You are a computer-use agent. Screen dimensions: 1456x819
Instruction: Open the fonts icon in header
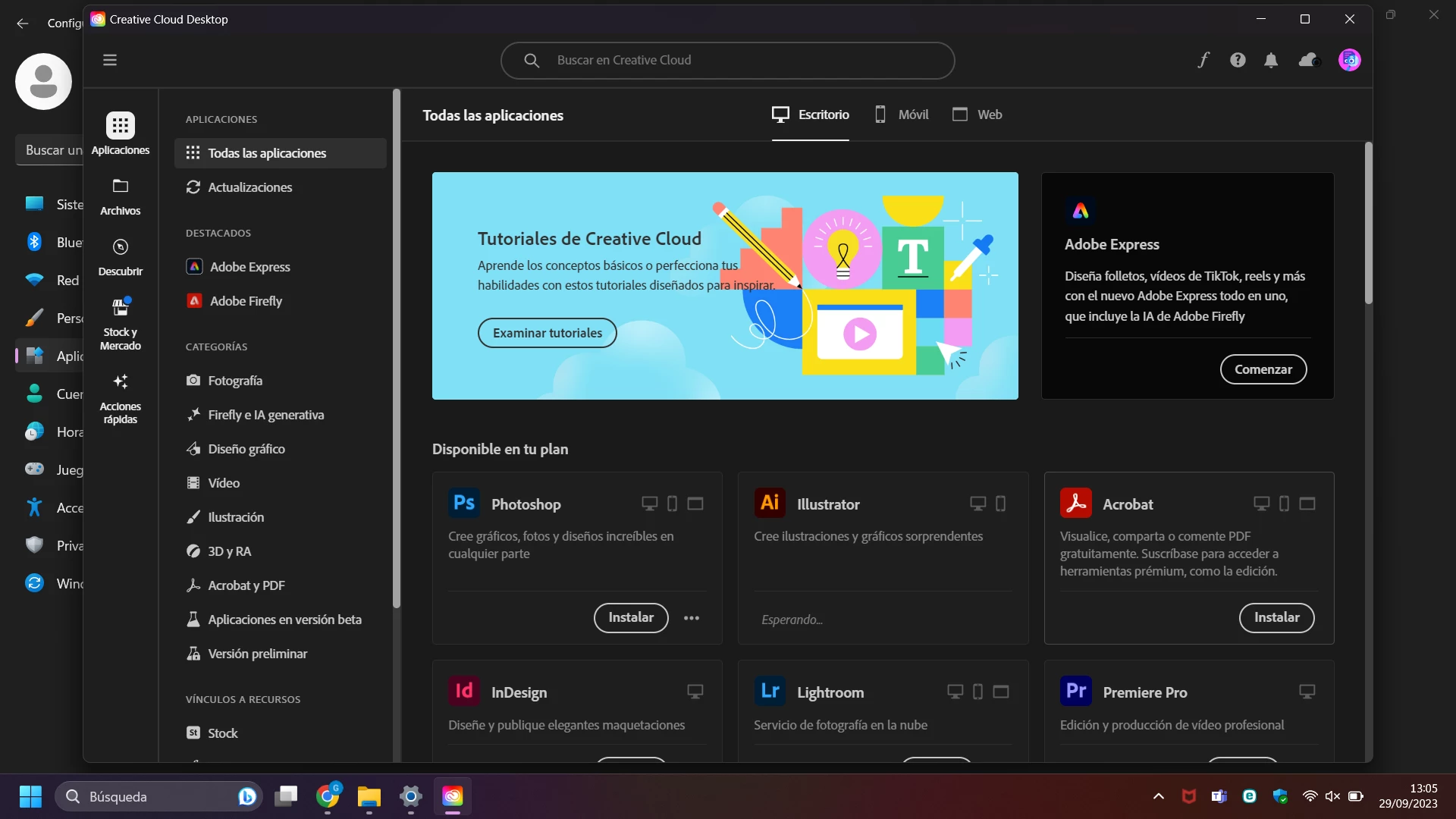1203,60
